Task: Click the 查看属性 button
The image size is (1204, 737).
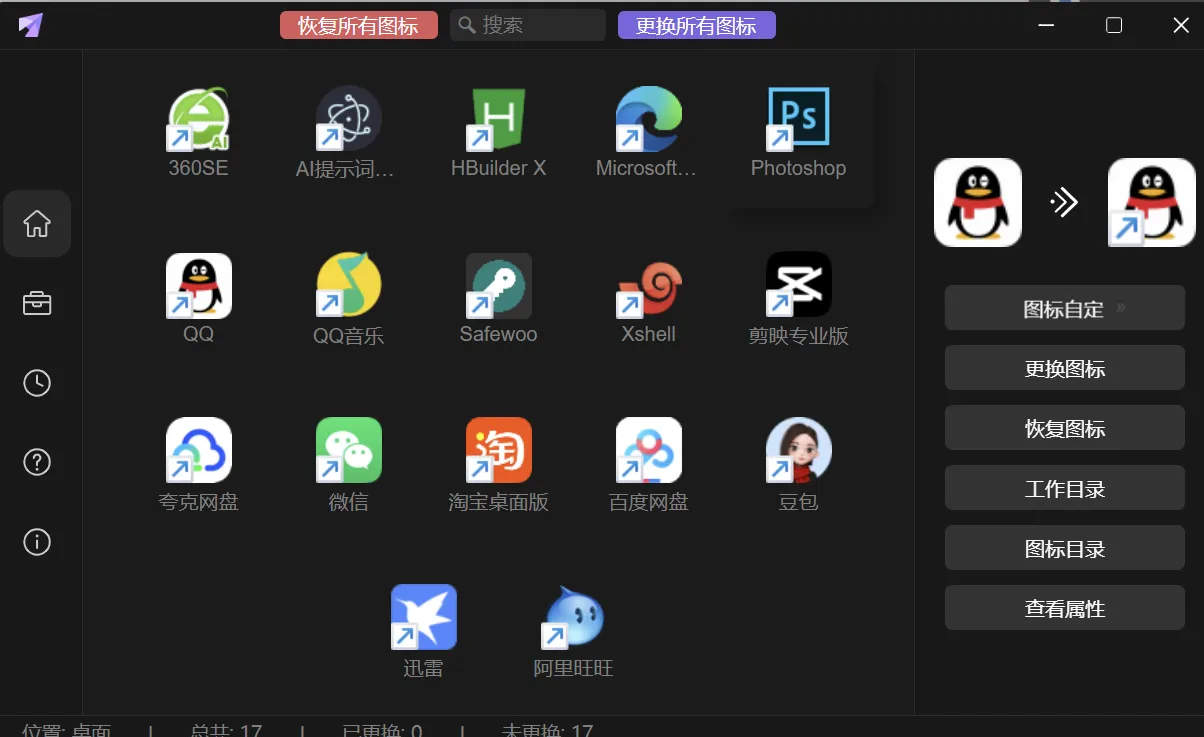Action: pos(1064,607)
